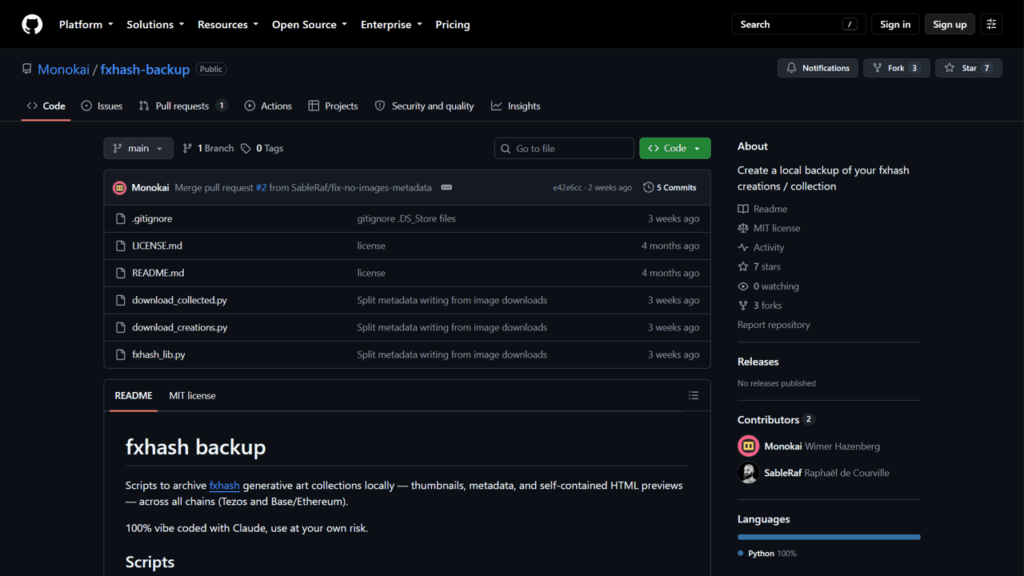Expand the Solutions menu
The width and height of the screenshot is (1024, 576).
pyautogui.click(x=155, y=24)
